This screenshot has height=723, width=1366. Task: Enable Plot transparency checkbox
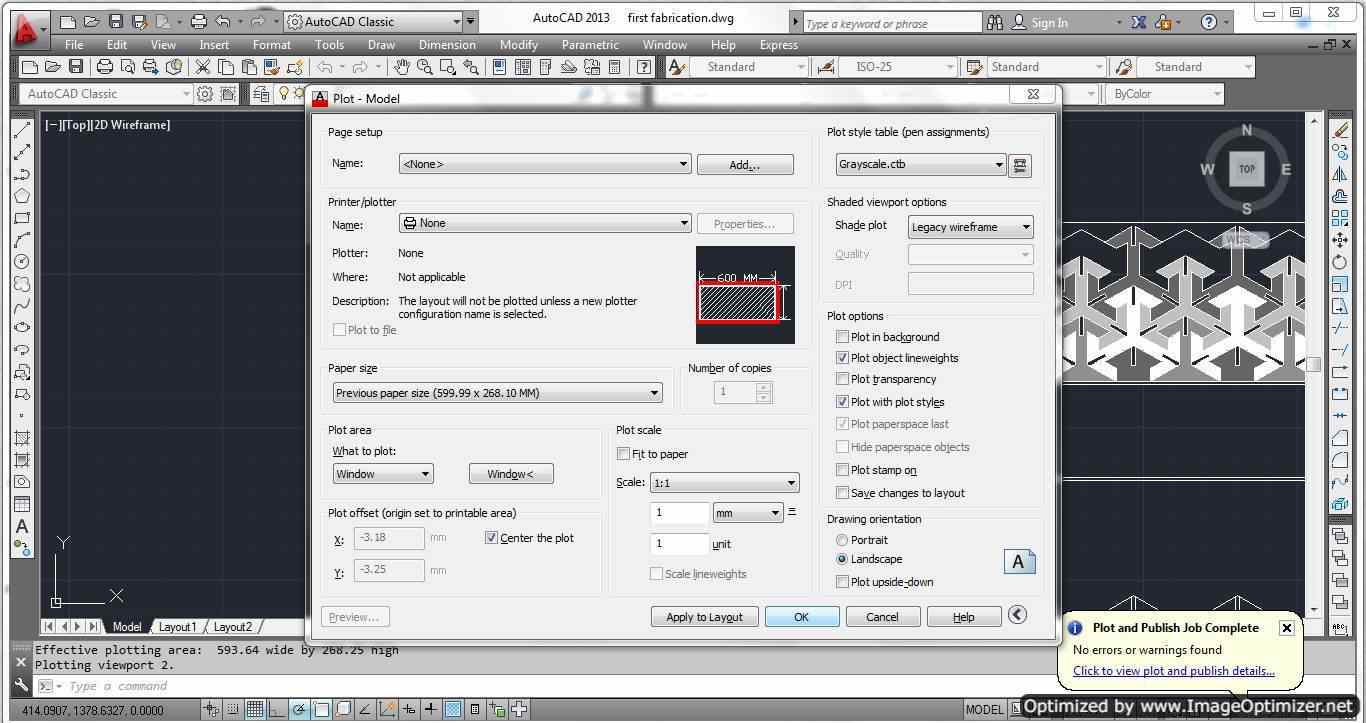coord(842,379)
